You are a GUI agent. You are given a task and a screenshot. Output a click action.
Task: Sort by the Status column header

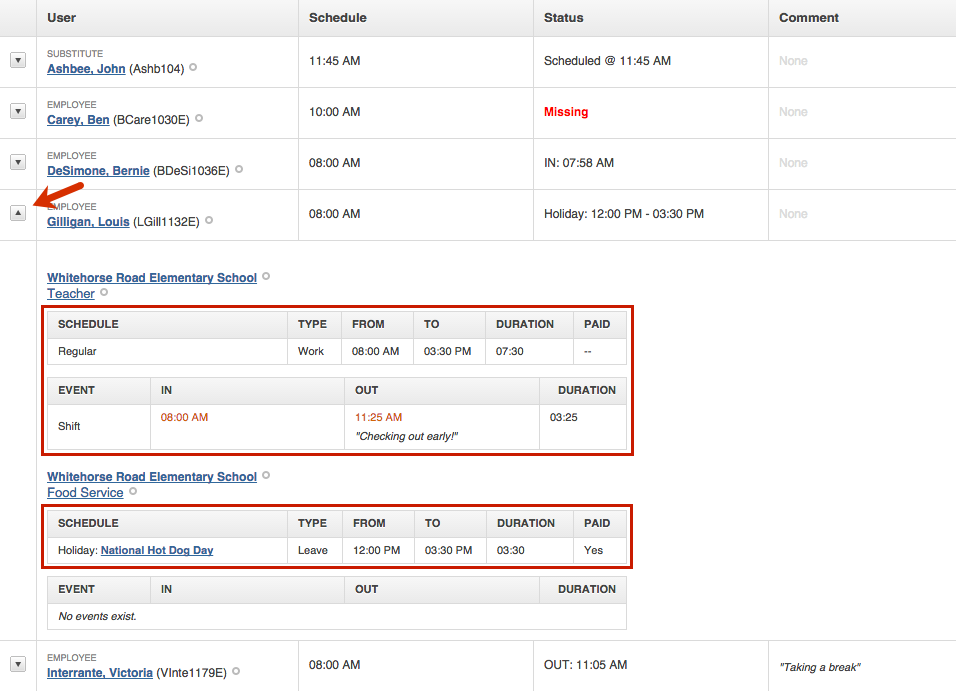564,18
